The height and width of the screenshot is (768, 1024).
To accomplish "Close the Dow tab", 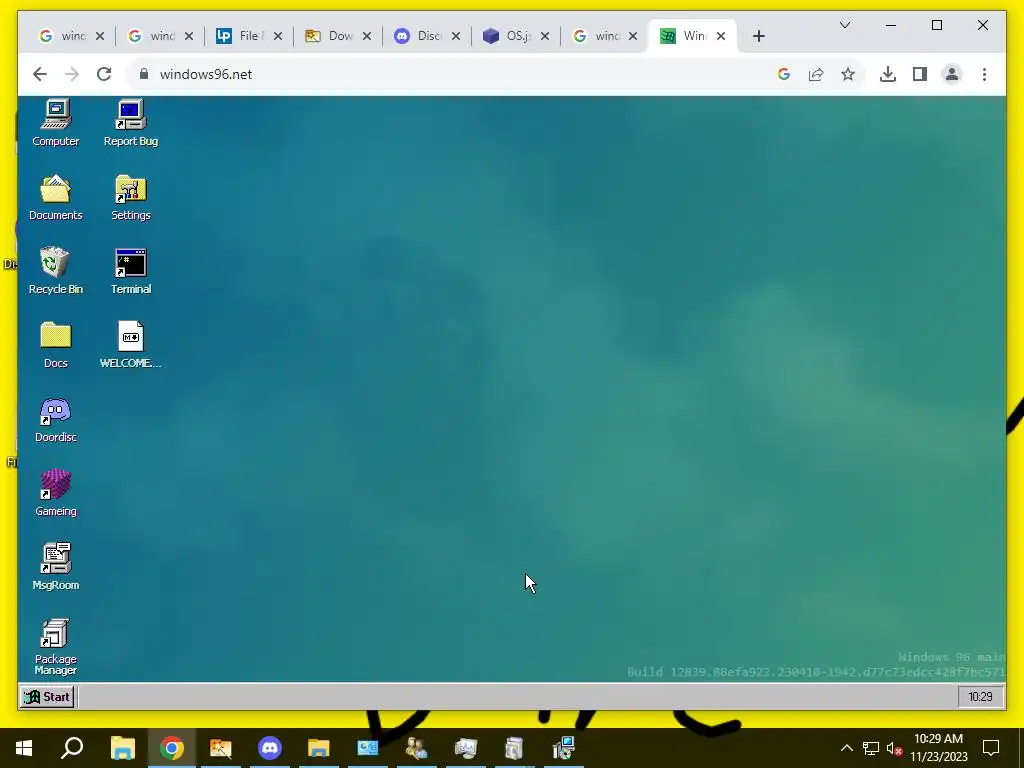I will 367,36.
